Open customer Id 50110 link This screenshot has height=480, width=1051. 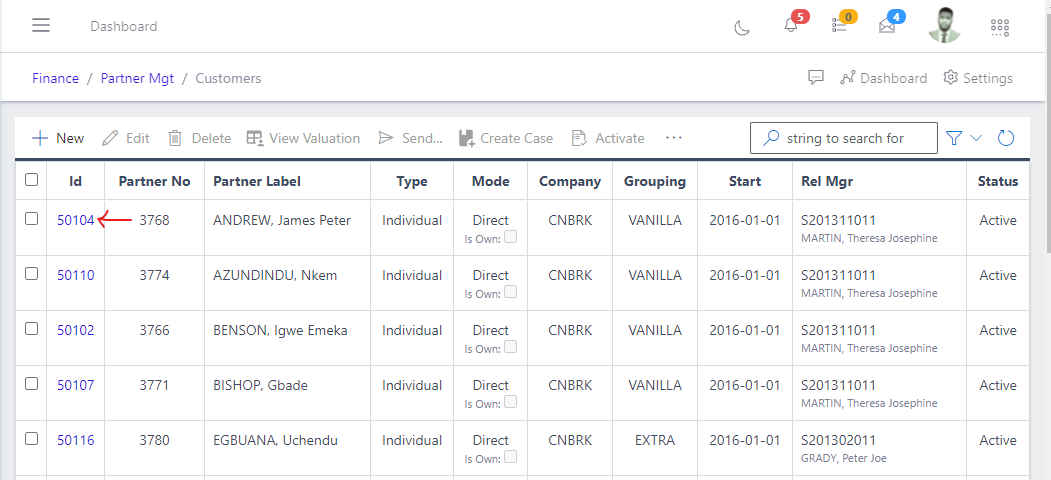pos(76,275)
